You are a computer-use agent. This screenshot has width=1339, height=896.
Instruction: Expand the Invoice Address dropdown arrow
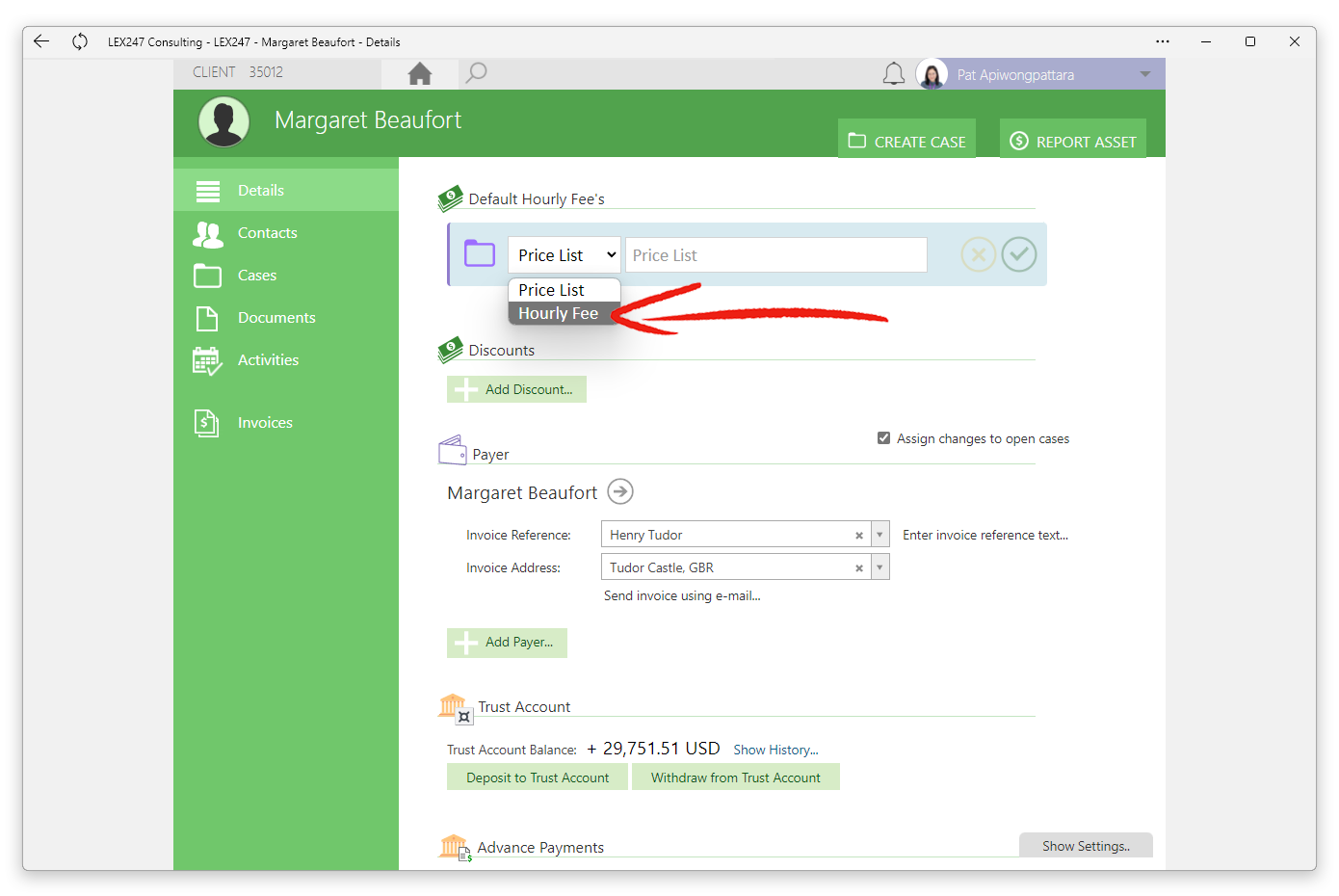[x=880, y=567]
